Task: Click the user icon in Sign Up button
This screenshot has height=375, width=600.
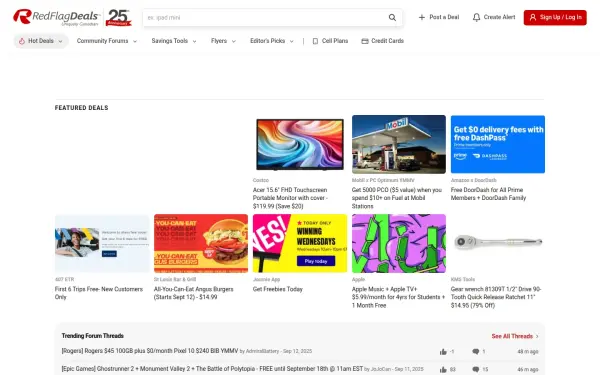Action: [533, 17]
